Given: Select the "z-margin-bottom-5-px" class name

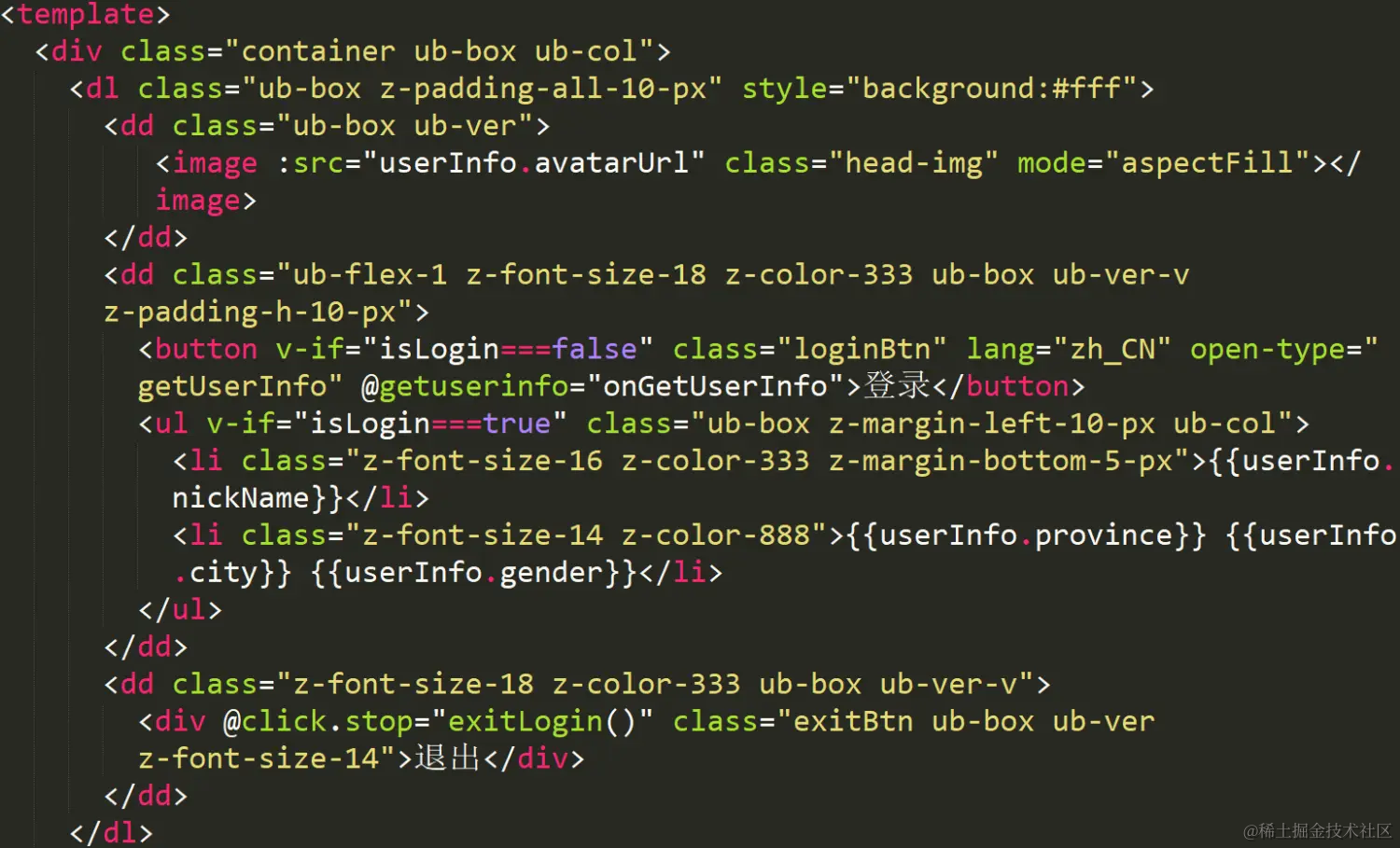Looking at the screenshot, I should click(1001, 460).
